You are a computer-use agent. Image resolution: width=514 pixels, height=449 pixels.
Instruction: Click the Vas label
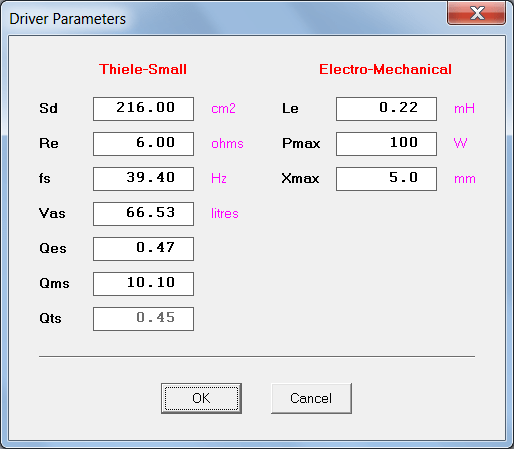(52, 213)
